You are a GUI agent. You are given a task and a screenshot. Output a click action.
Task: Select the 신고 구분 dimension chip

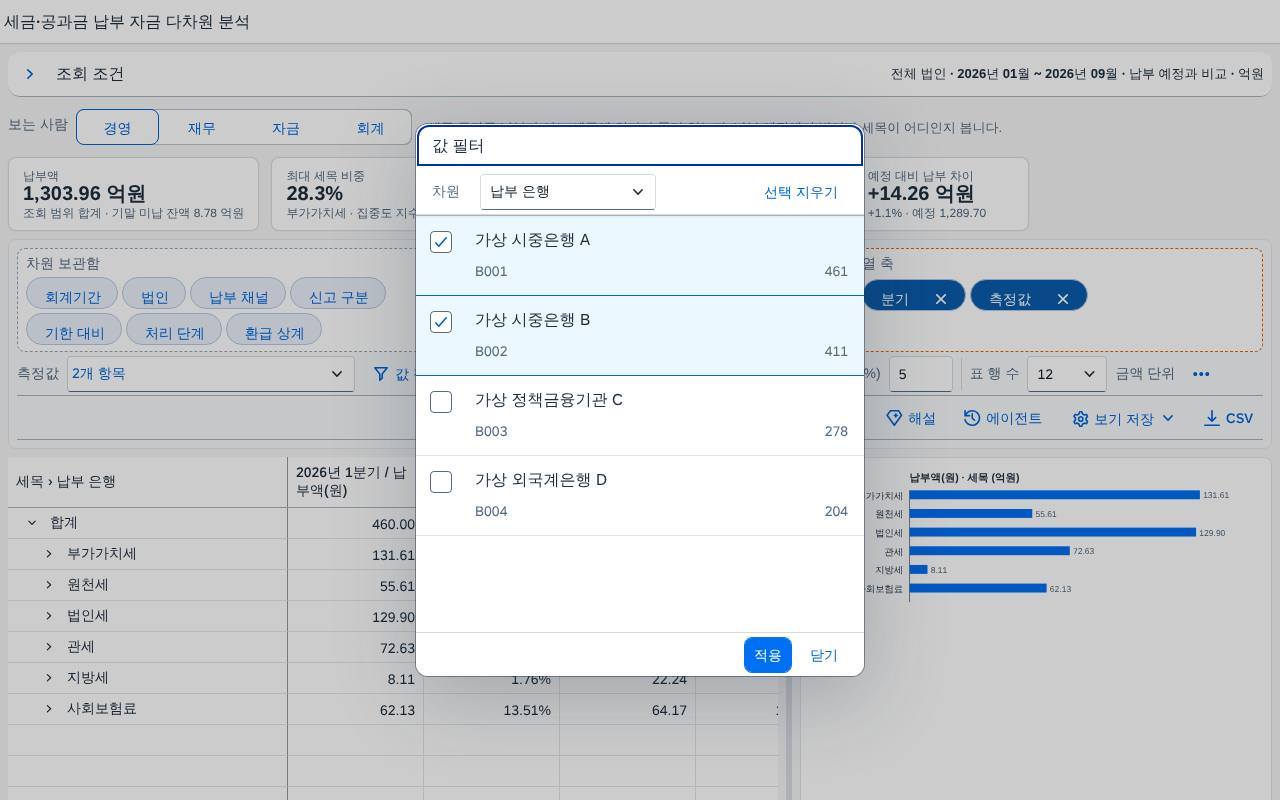(x=338, y=294)
